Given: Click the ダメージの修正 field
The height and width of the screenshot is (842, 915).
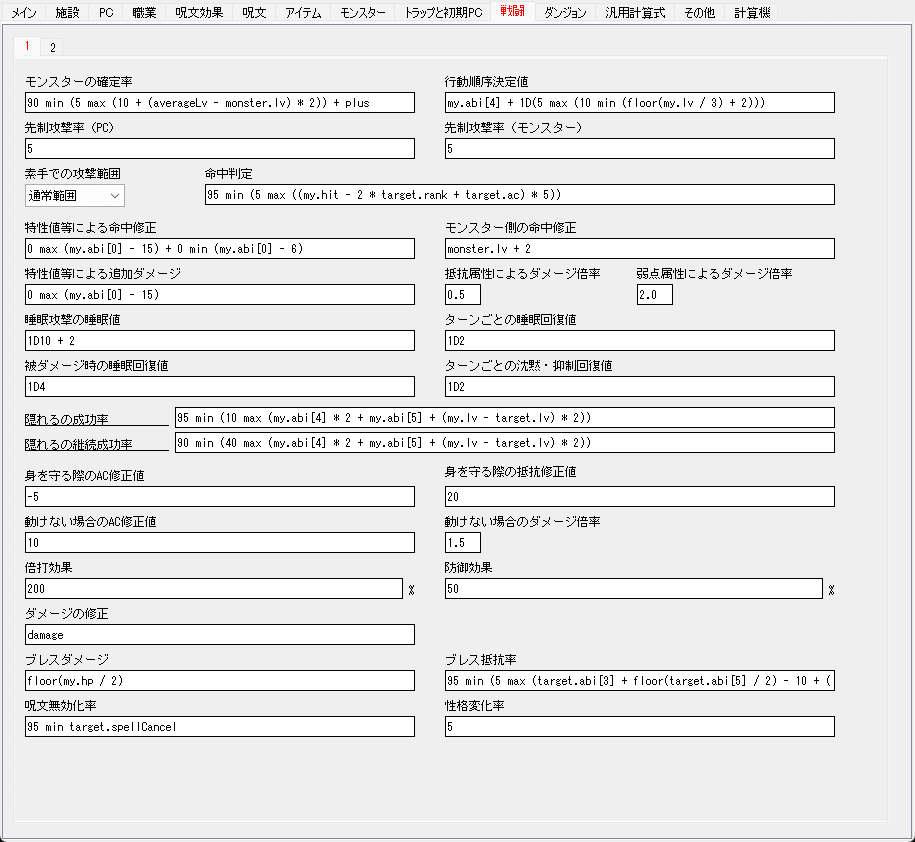Looking at the screenshot, I should 220,635.
